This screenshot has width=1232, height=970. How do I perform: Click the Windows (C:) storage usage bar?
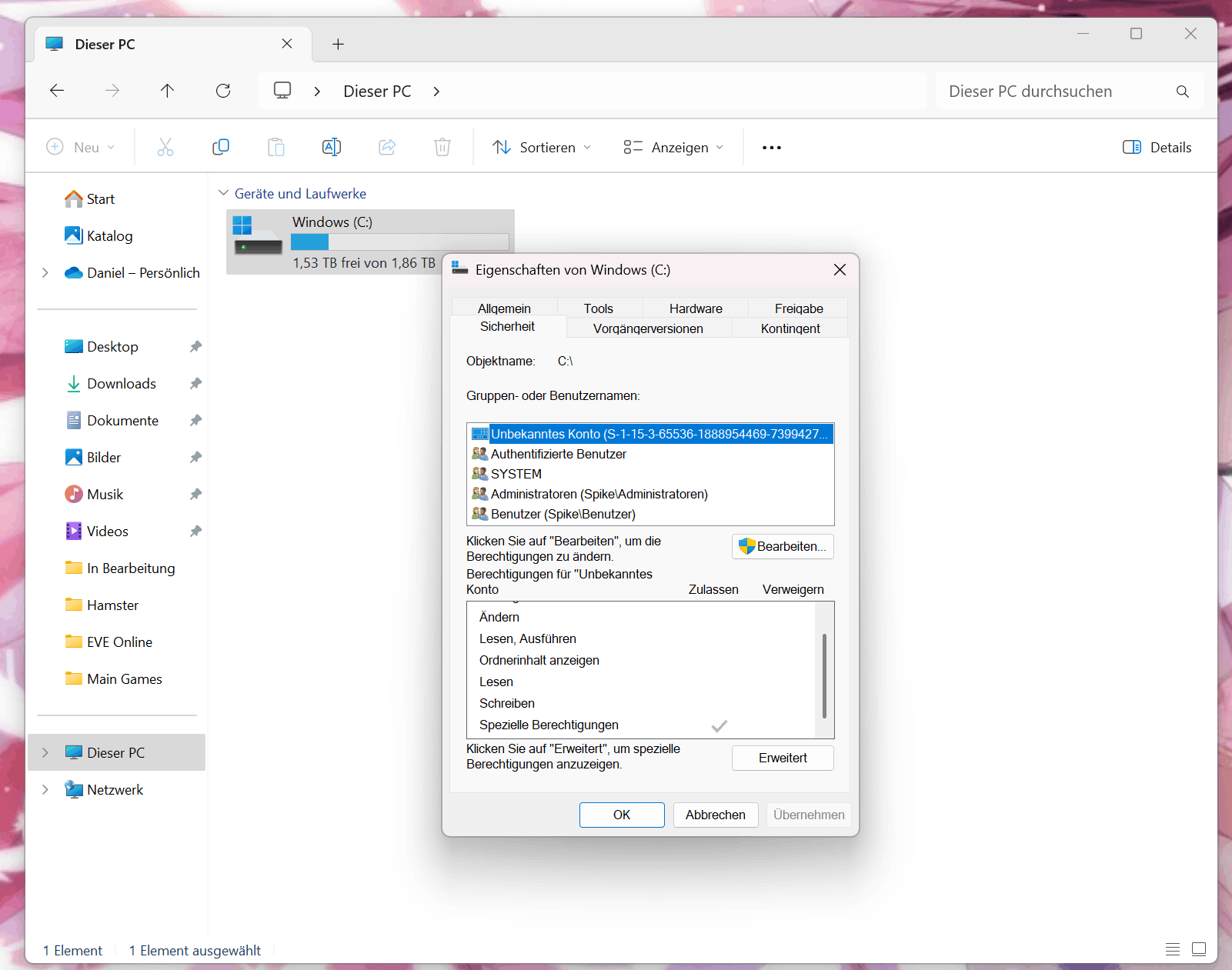[399, 242]
